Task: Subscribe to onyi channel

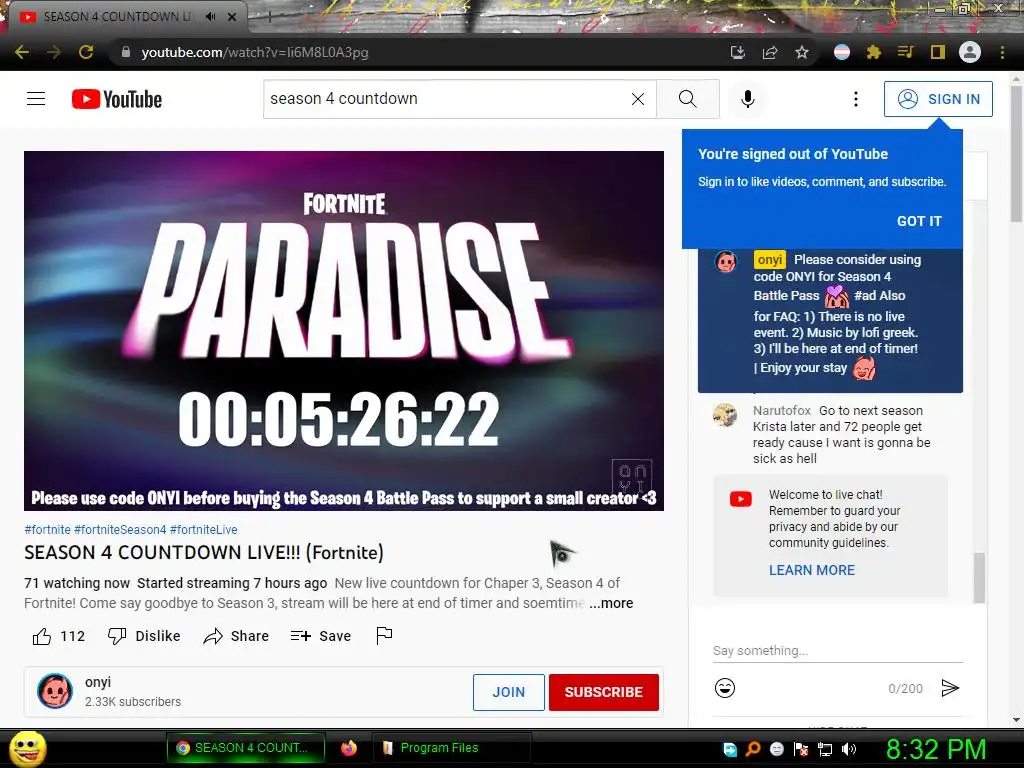Action: (603, 692)
